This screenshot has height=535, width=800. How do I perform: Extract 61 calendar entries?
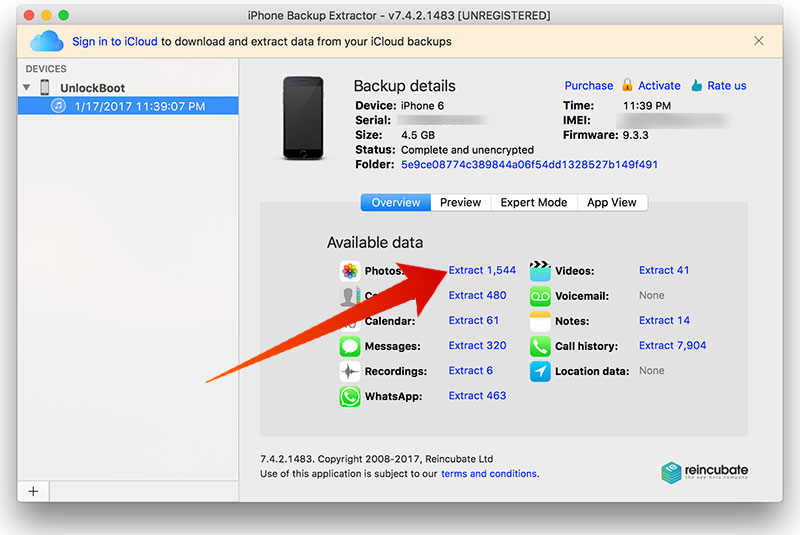473,320
